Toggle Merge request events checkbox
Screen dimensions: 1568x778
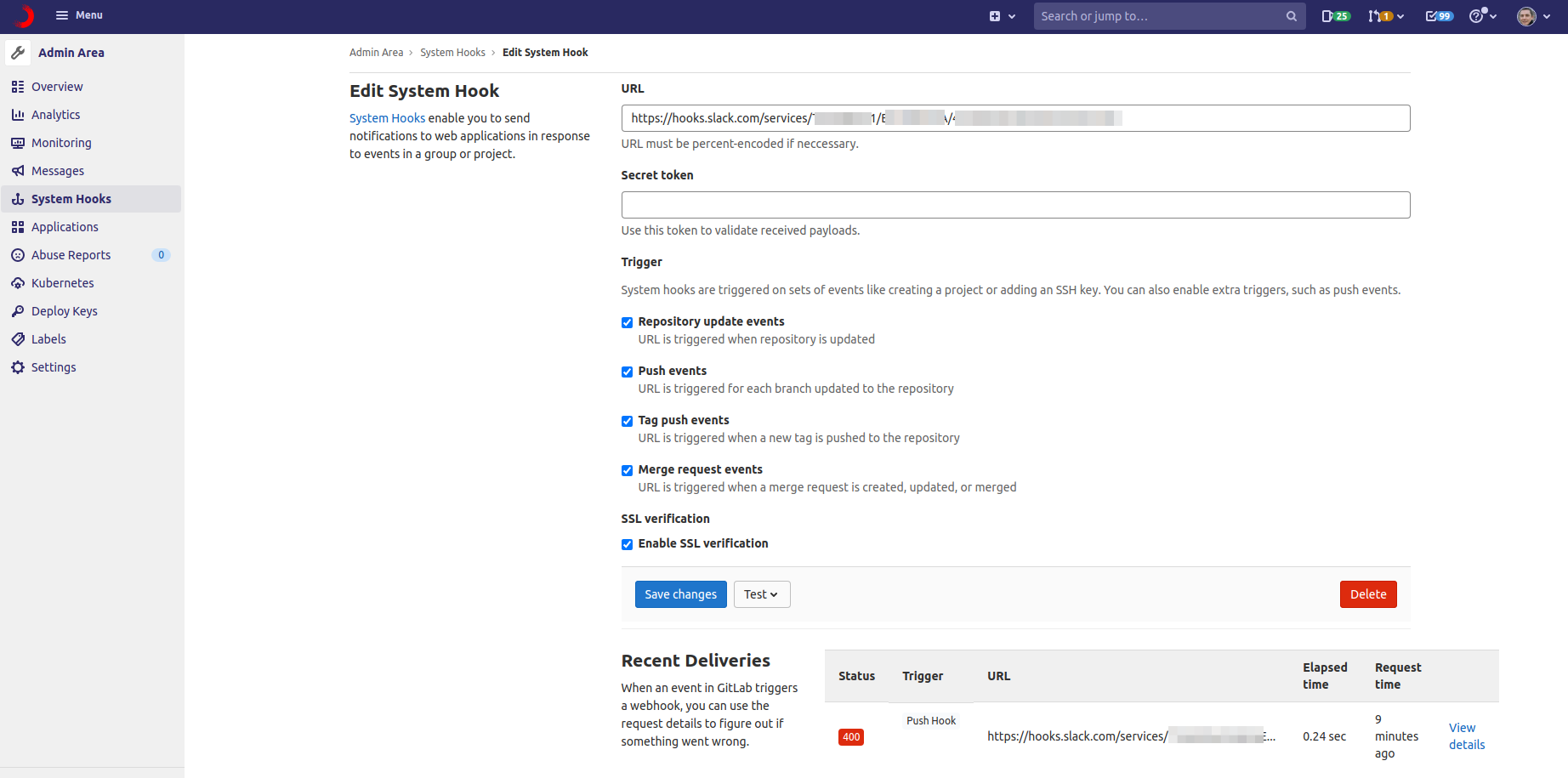coord(627,470)
